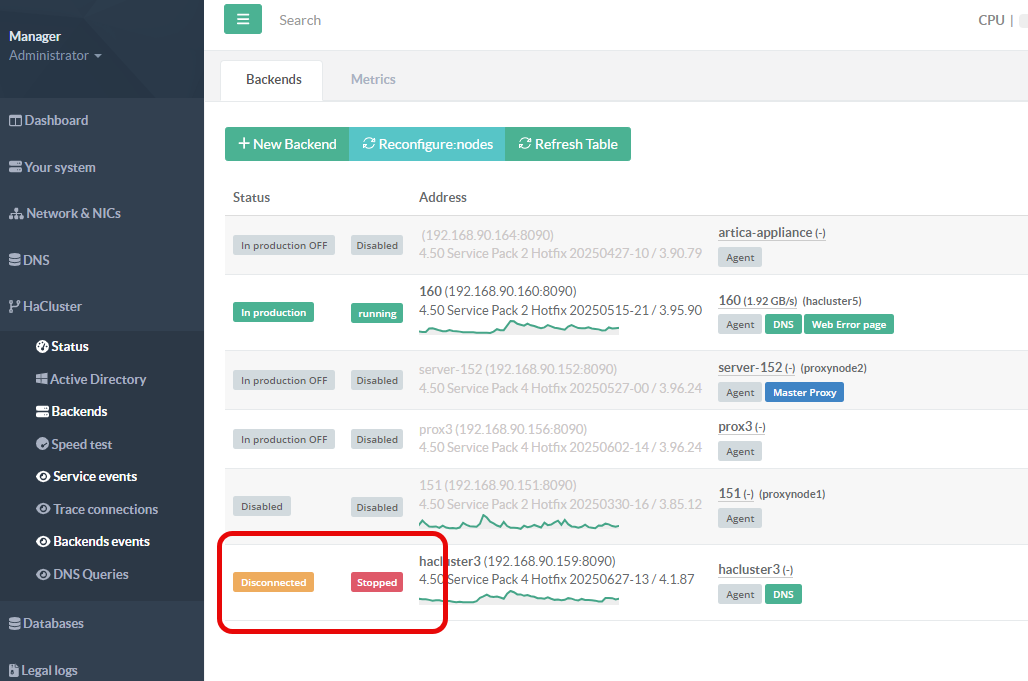Open Your system sidebar section
Viewport: 1028px width, 681px height.
pos(59,167)
